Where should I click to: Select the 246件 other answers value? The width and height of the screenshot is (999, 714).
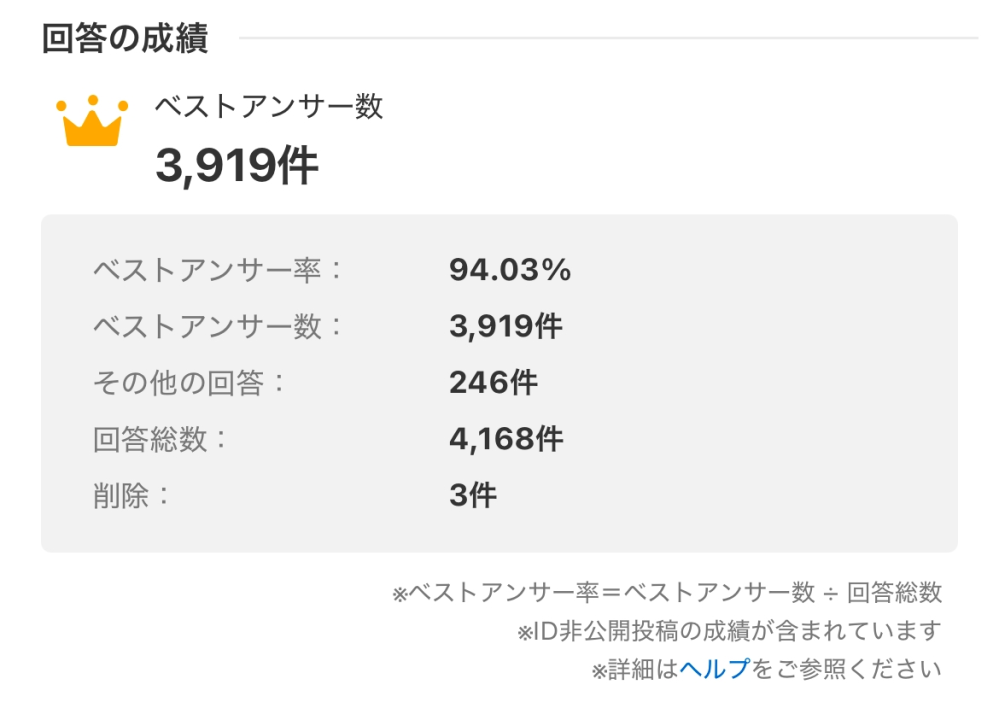[493, 383]
